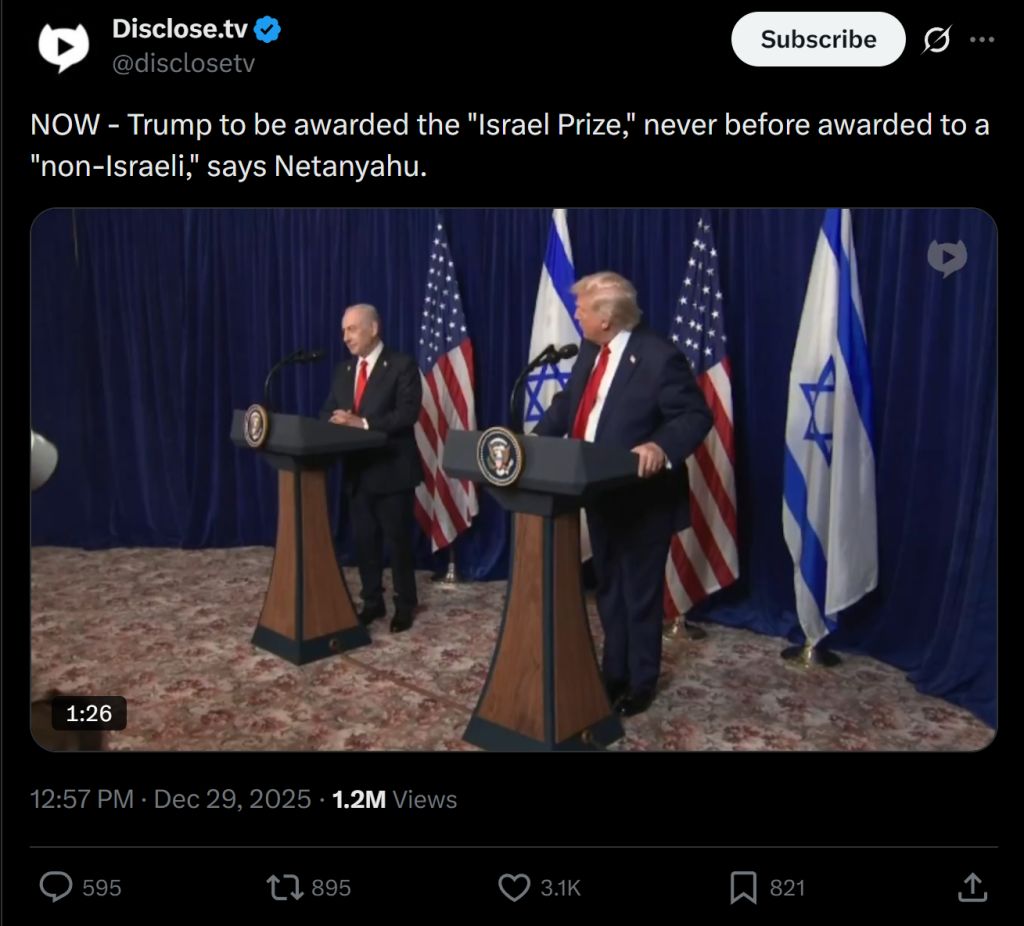Subscribe to Disclose.tv
The image size is (1024, 926).
tap(818, 39)
